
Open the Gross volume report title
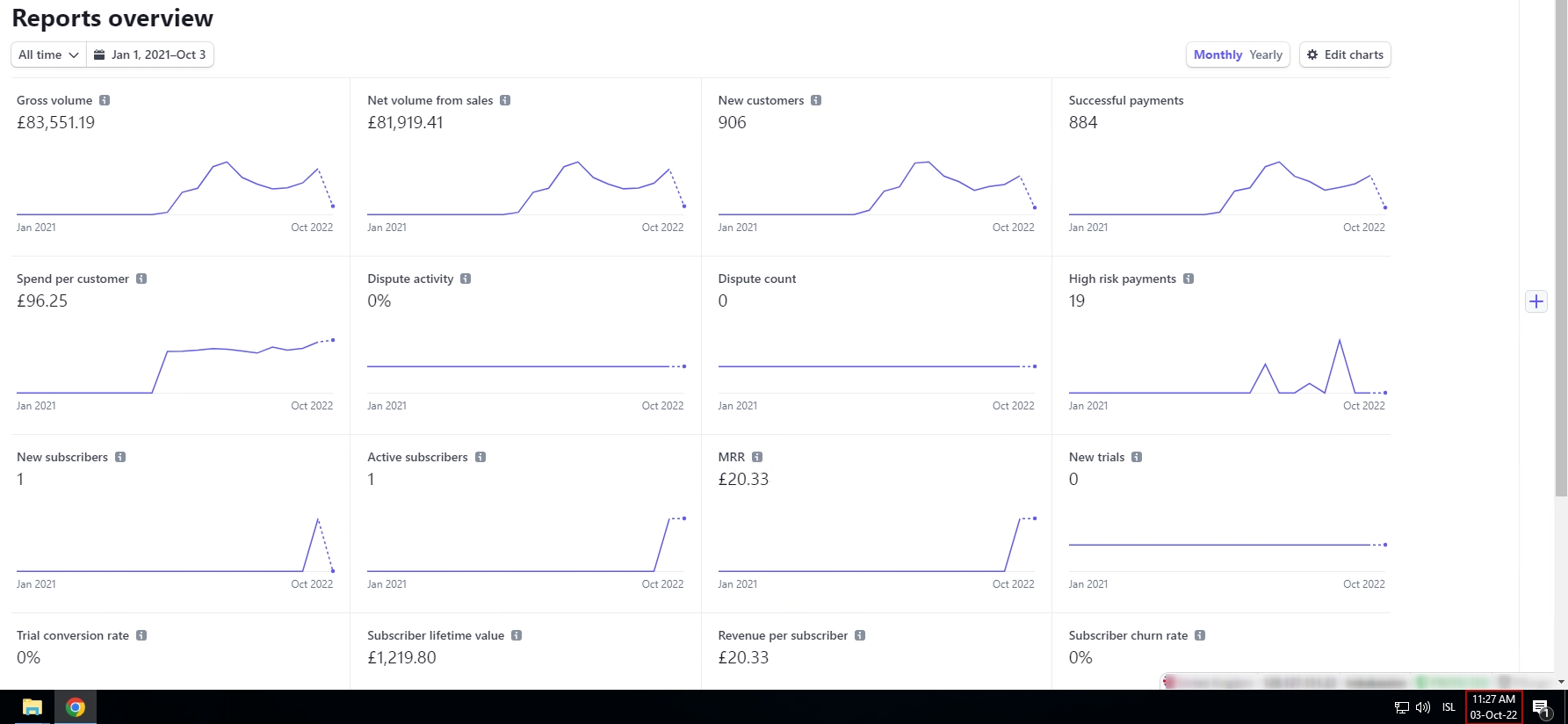tap(54, 100)
